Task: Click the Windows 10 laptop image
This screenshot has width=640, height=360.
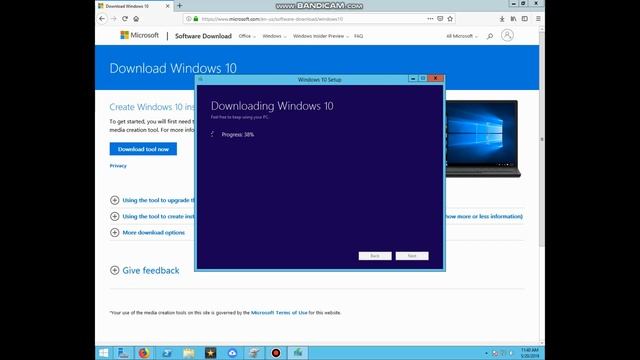Action: tap(483, 139)
